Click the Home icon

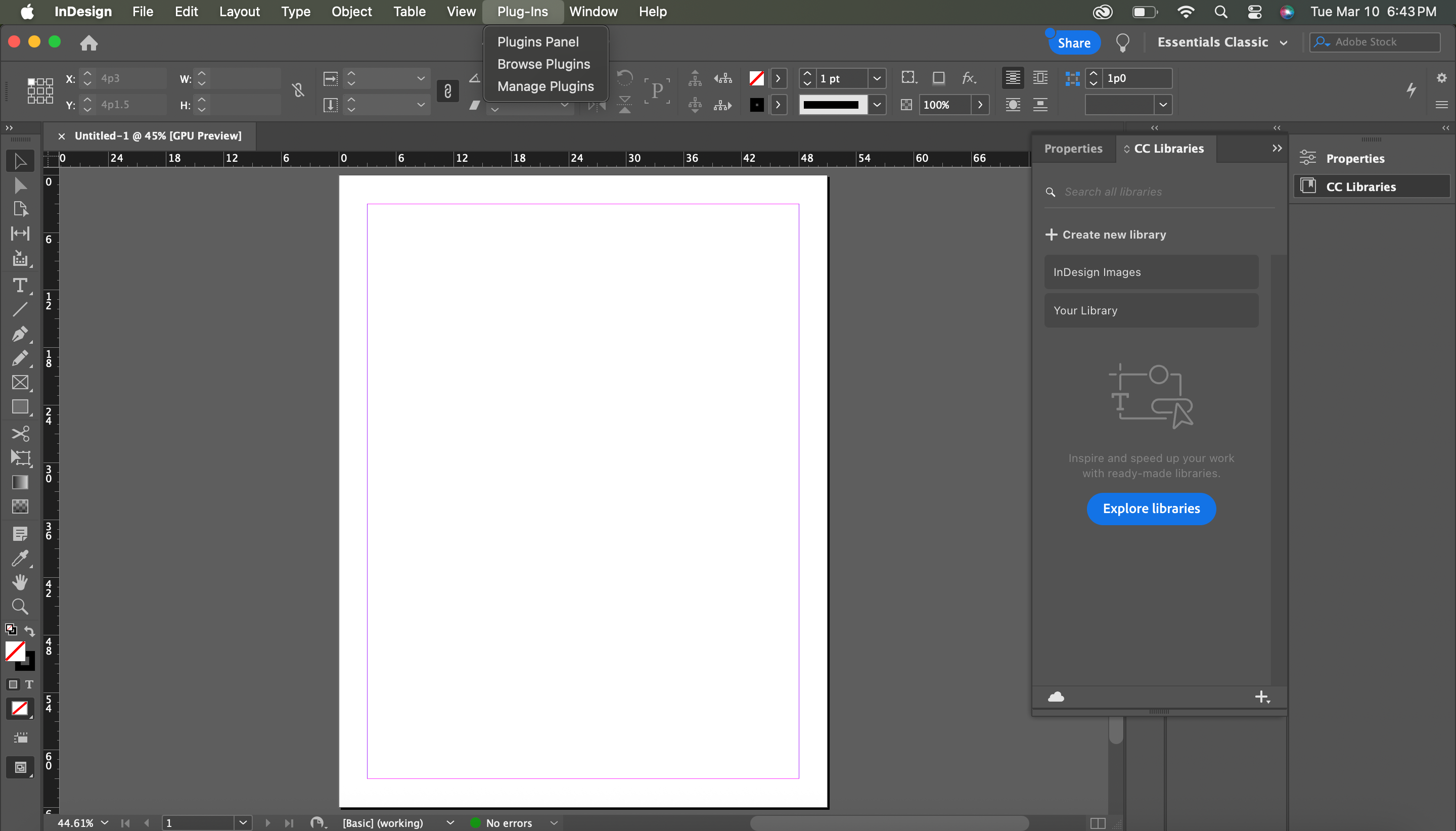coord(88,43)
